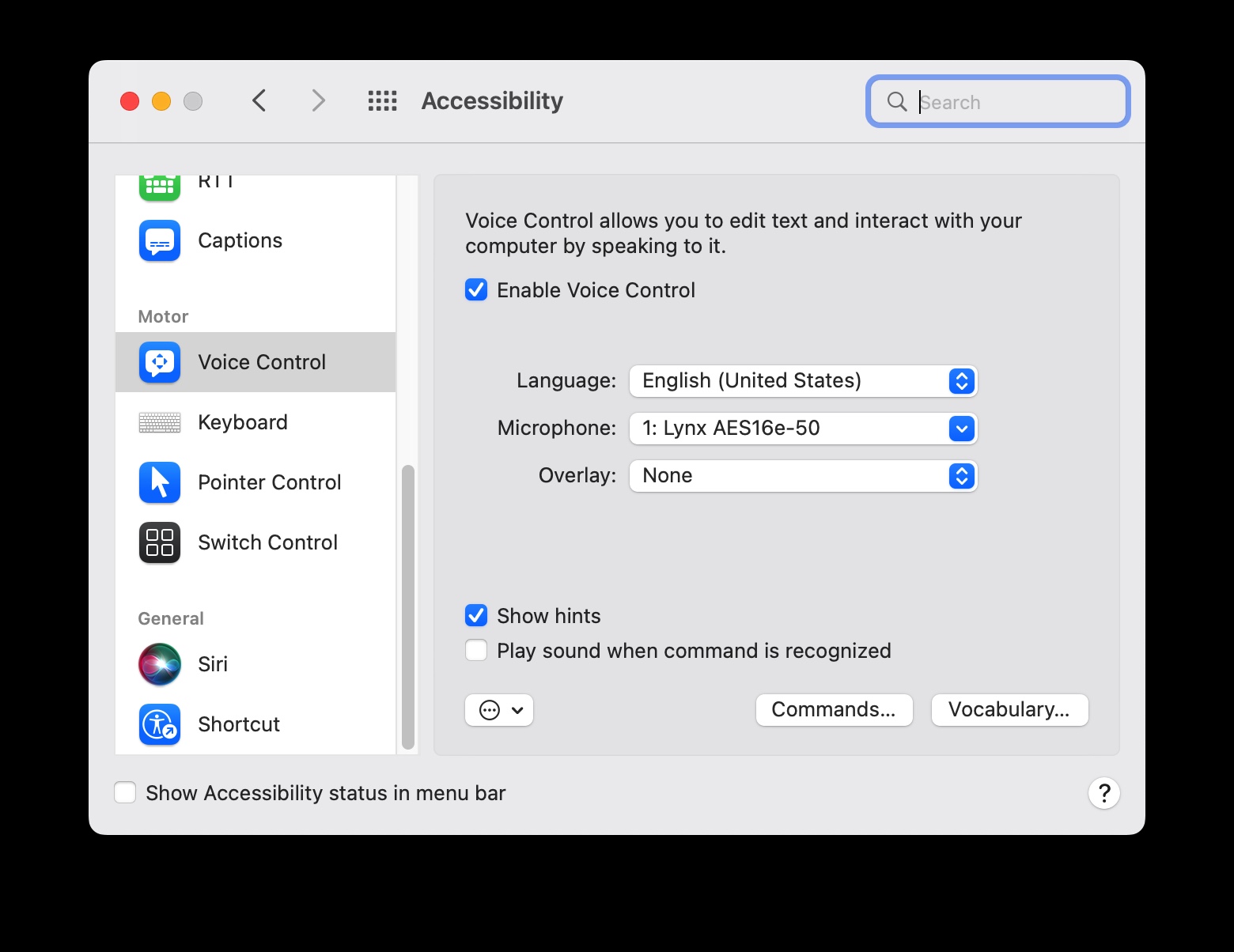
Task: Click the Siri orb icon
Action: (160, 664)
